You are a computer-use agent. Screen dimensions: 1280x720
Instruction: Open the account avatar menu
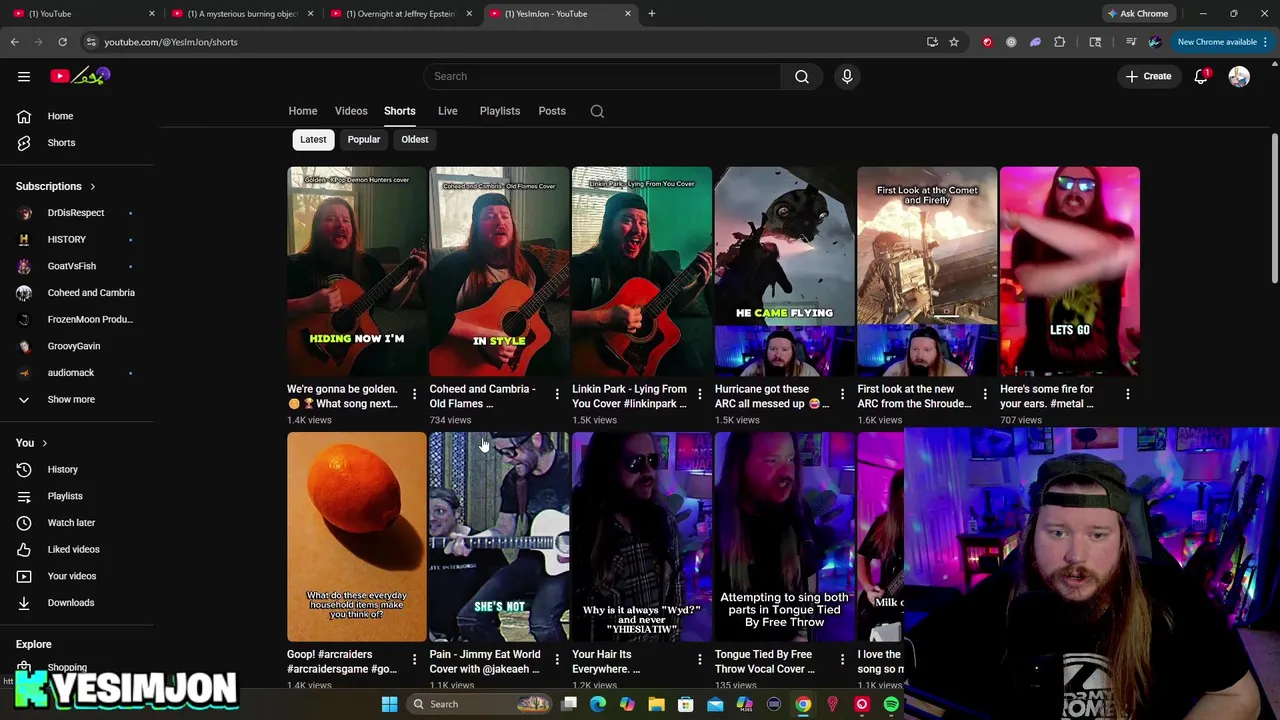pos(1239,76)
